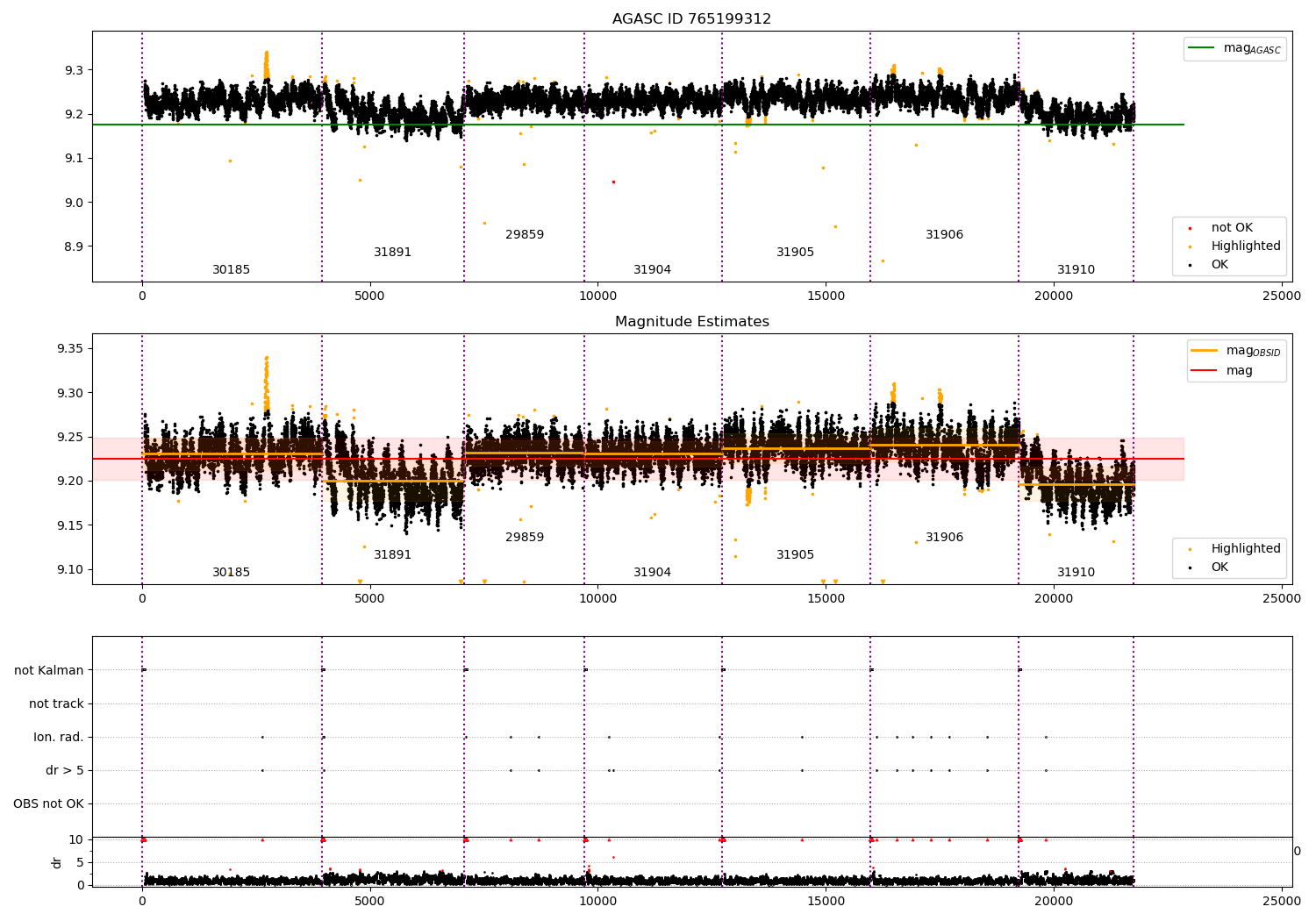
Task: Click obsid 31906 in the Magnitude Estimates plot
Action: click(944, 538)
